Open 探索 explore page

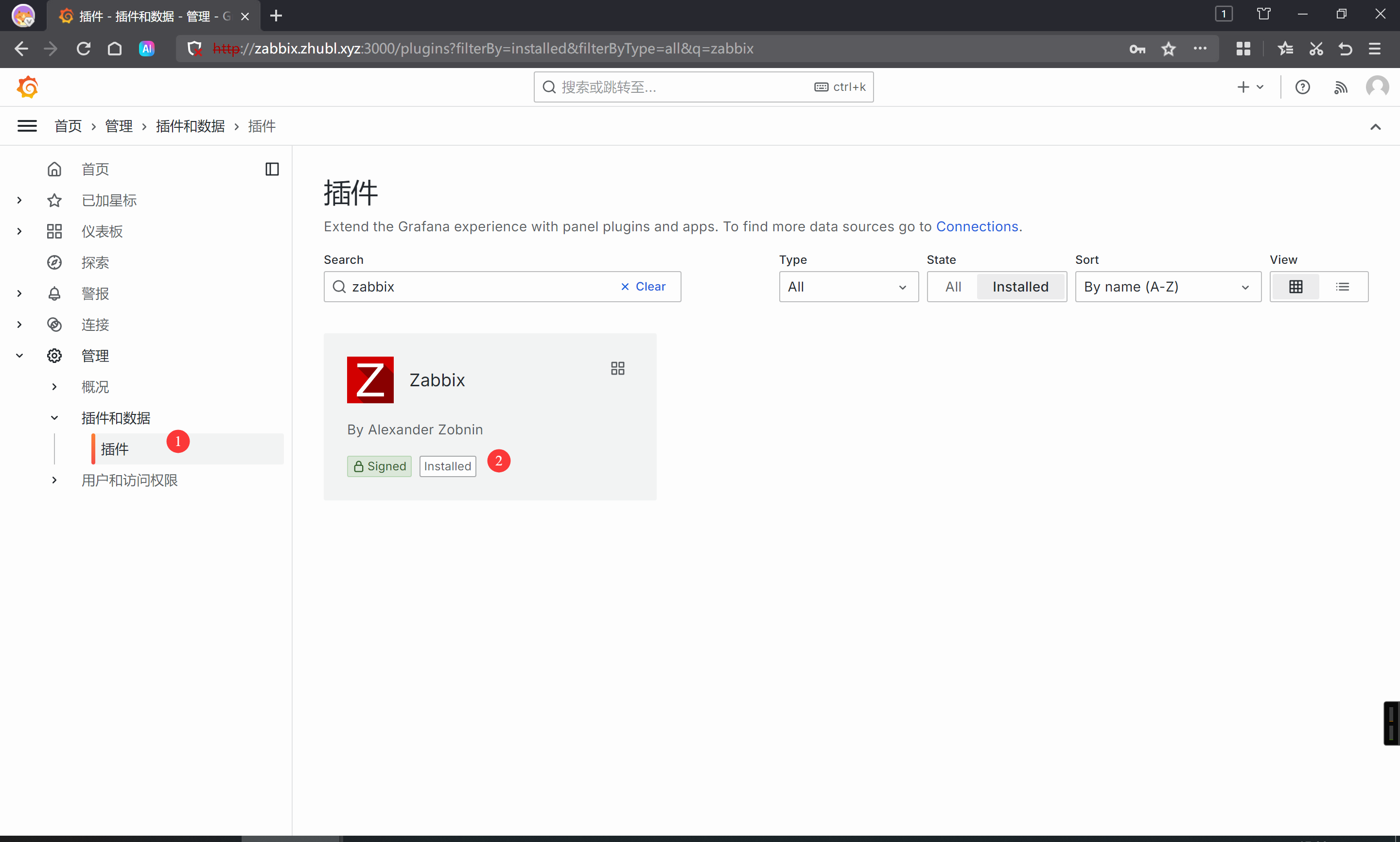95,263
